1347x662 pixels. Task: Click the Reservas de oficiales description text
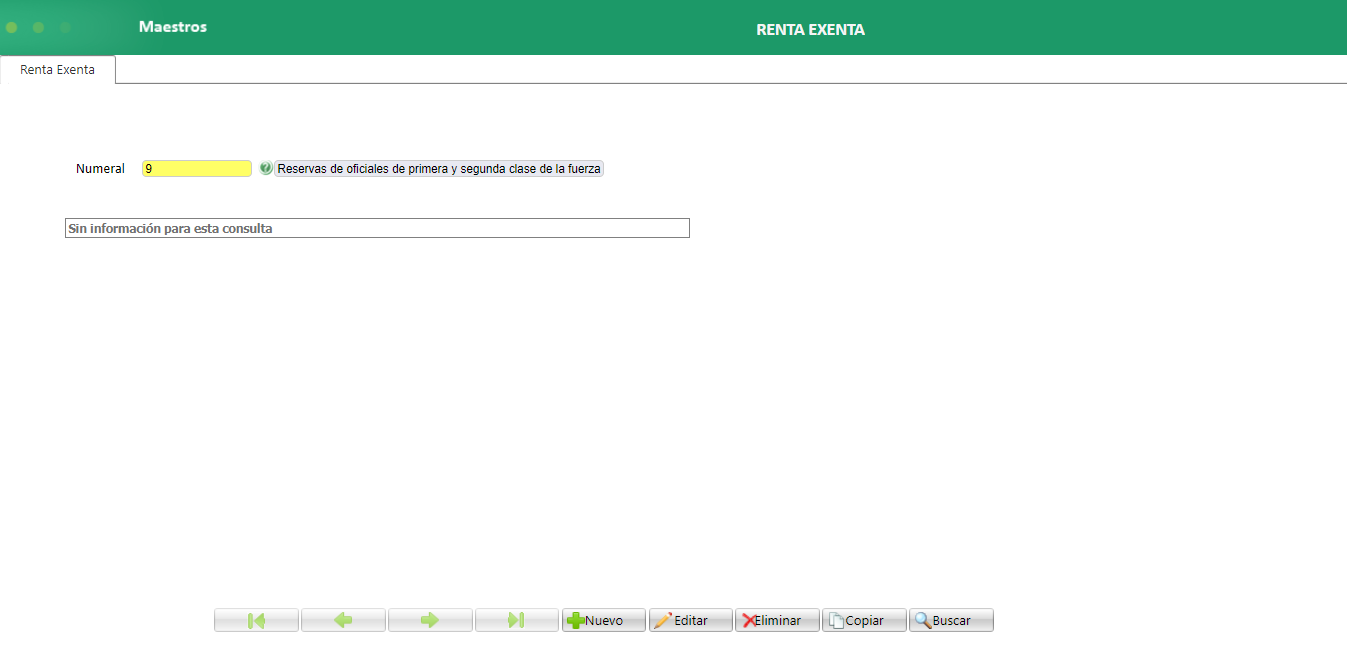coord(438,168)
